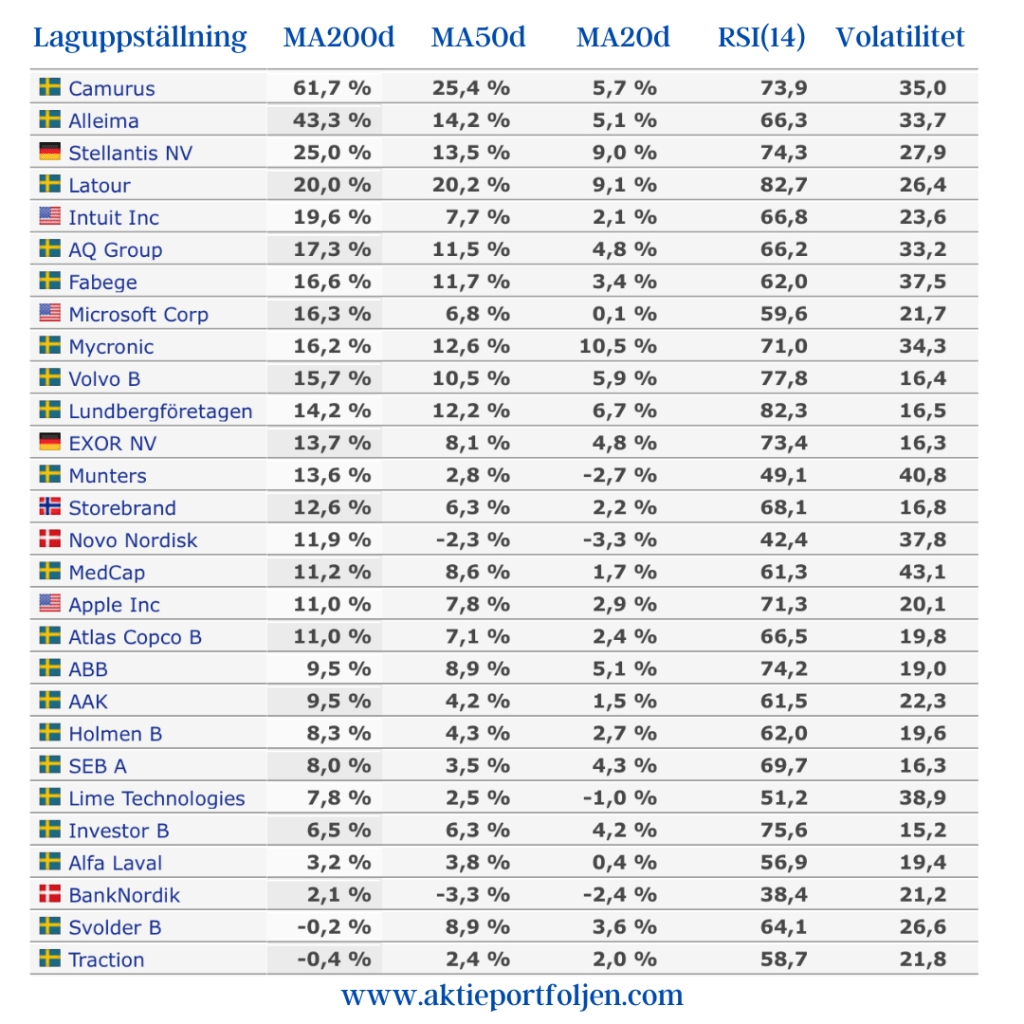This screenshot has height=1024, width=1024.
Task: Click the Danish flag next to BankNordik
Action: [x=49, y=894]
